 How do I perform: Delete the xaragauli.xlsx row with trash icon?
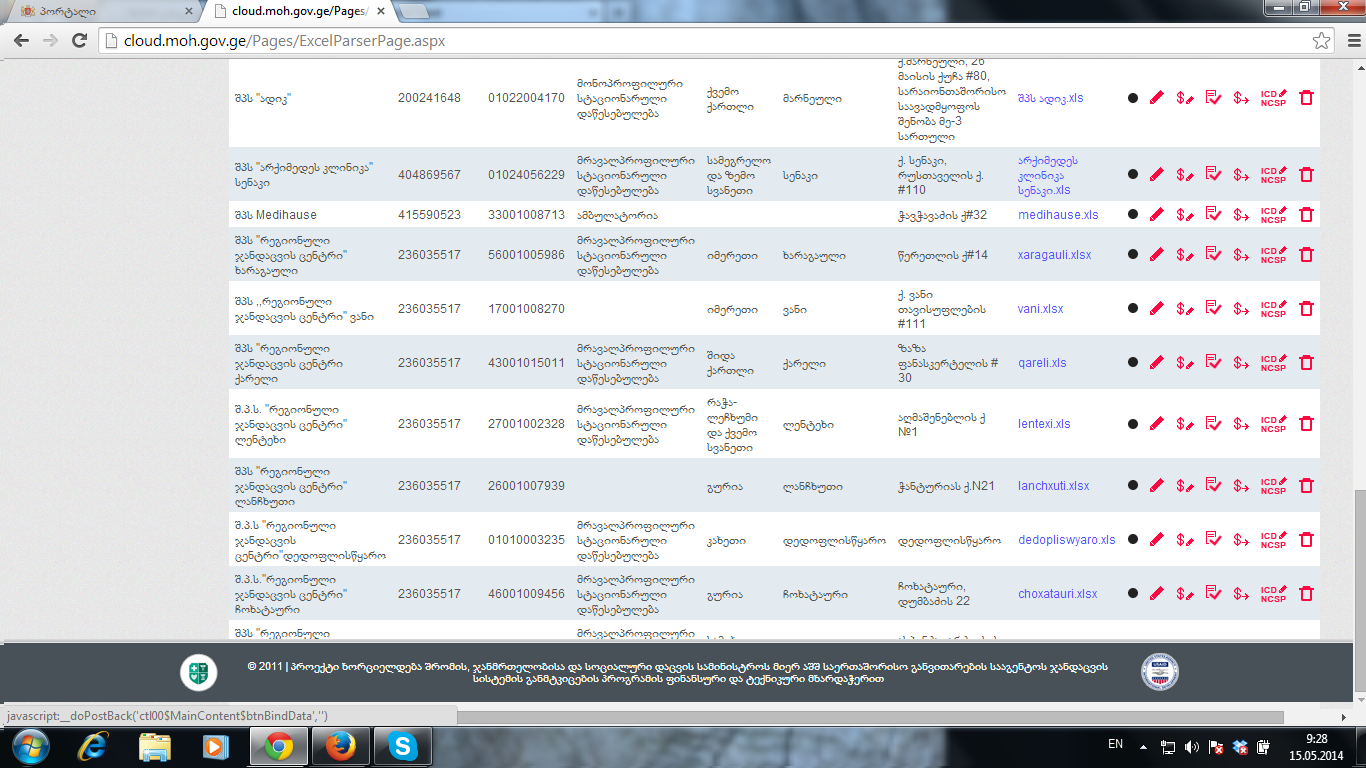click(1306, 255)
